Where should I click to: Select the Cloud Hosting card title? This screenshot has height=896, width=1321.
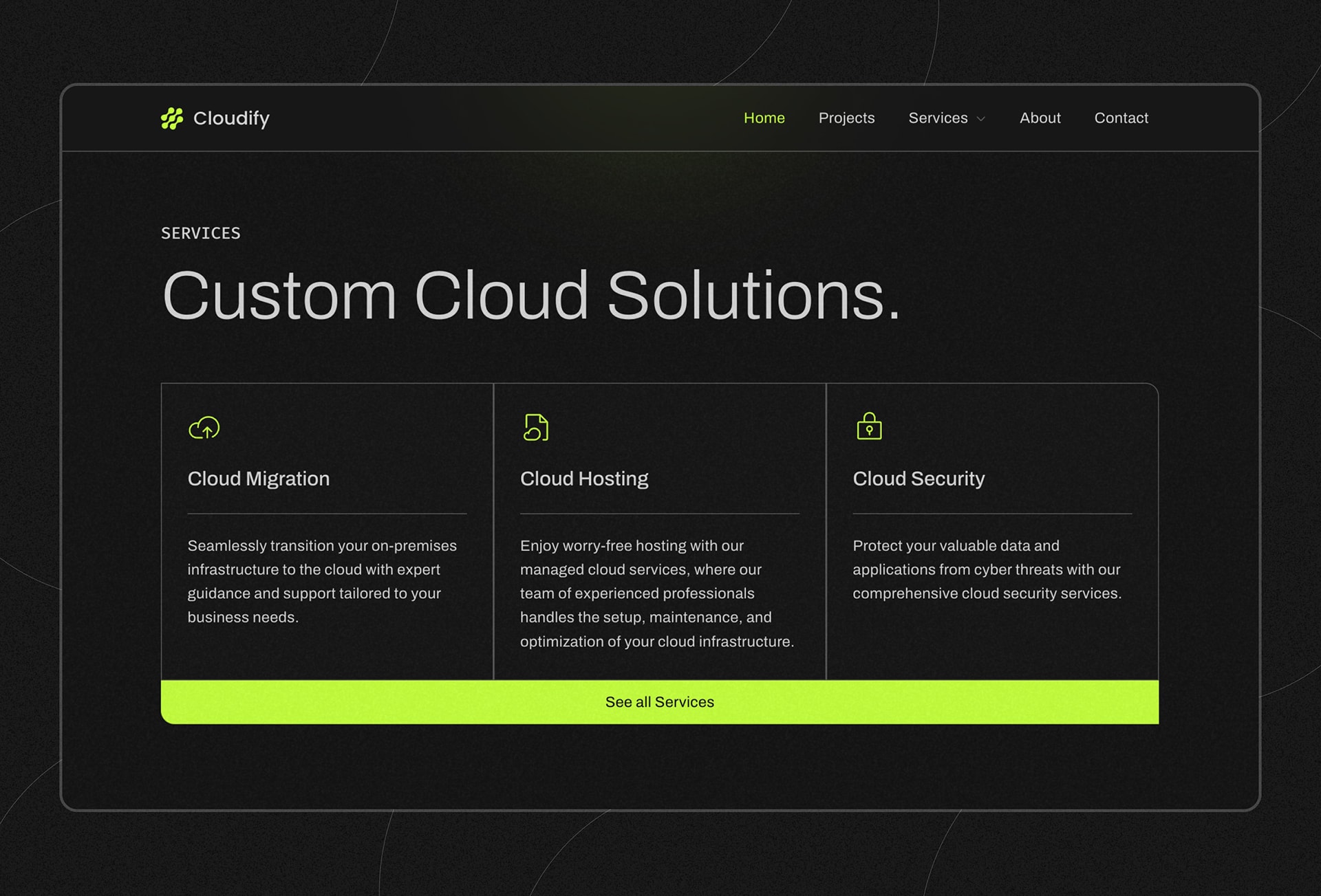pyautogui.click(x=584, y=479)
